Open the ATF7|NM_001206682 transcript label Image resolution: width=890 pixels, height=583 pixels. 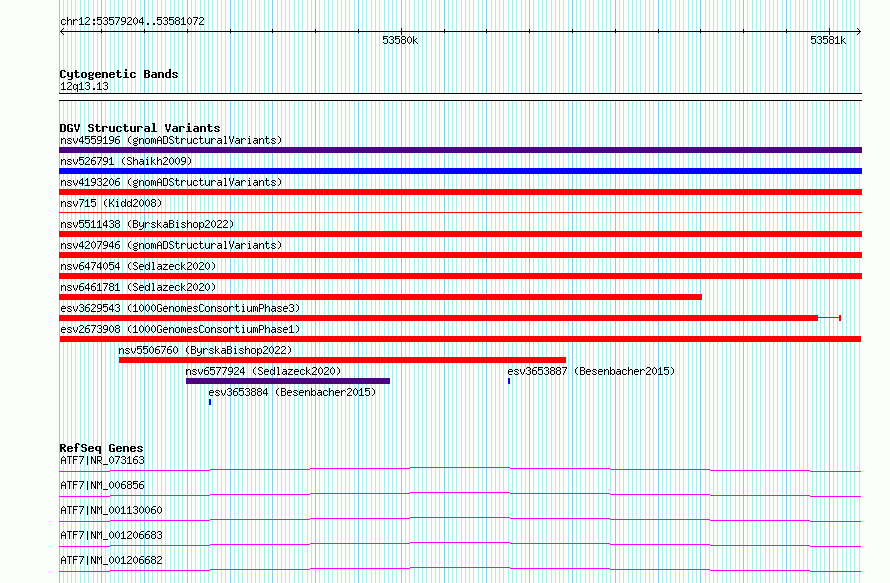tap(111, 560)
